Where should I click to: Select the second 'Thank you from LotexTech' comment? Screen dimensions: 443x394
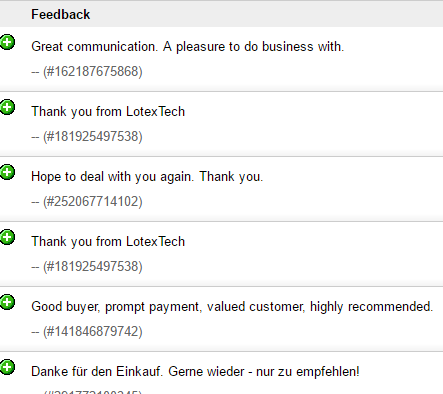coord(108,242)
